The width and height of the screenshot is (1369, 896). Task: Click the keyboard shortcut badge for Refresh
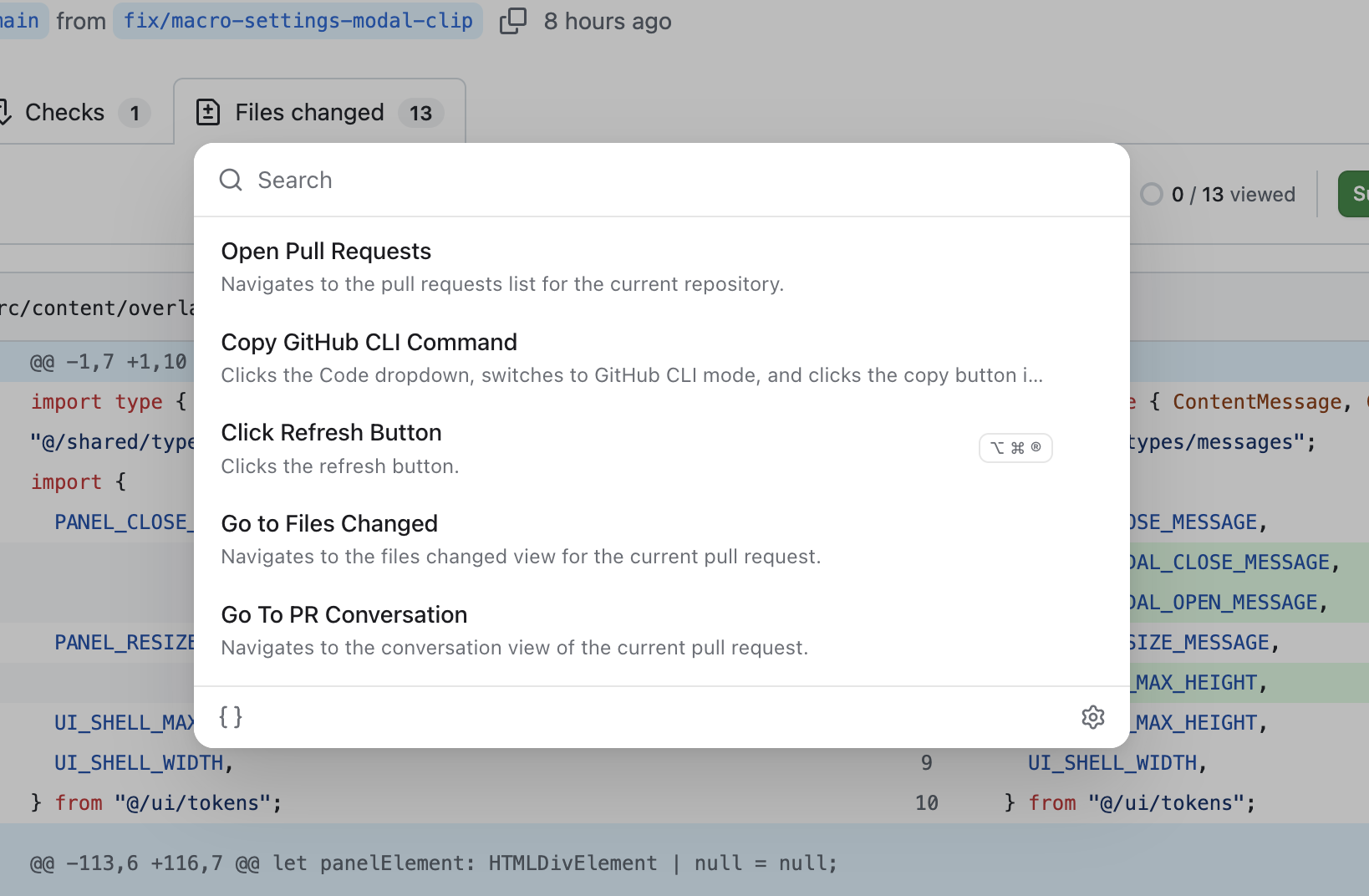[1015, 448]
